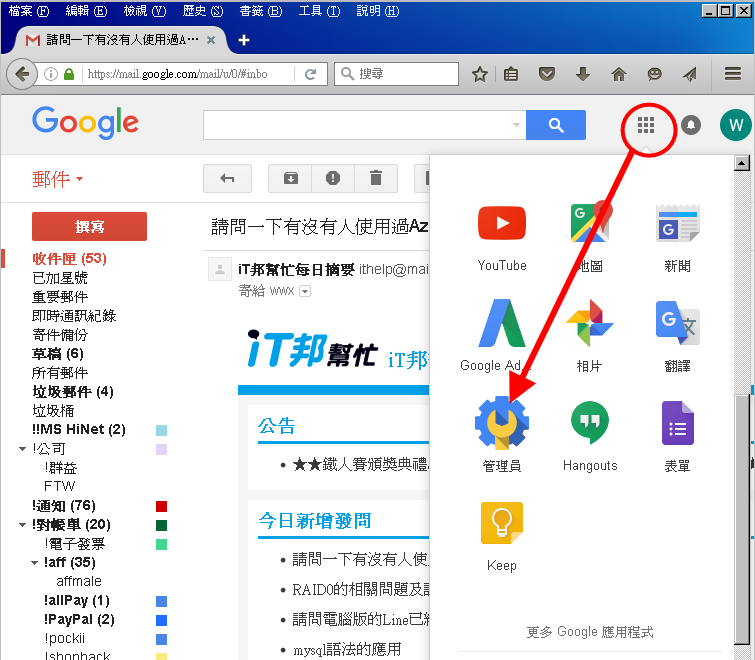The height and width of the screenshot is (660, 755).
Task: Collapse the !aff label tree
Action: pyautogui.click(x=34, y=563)
